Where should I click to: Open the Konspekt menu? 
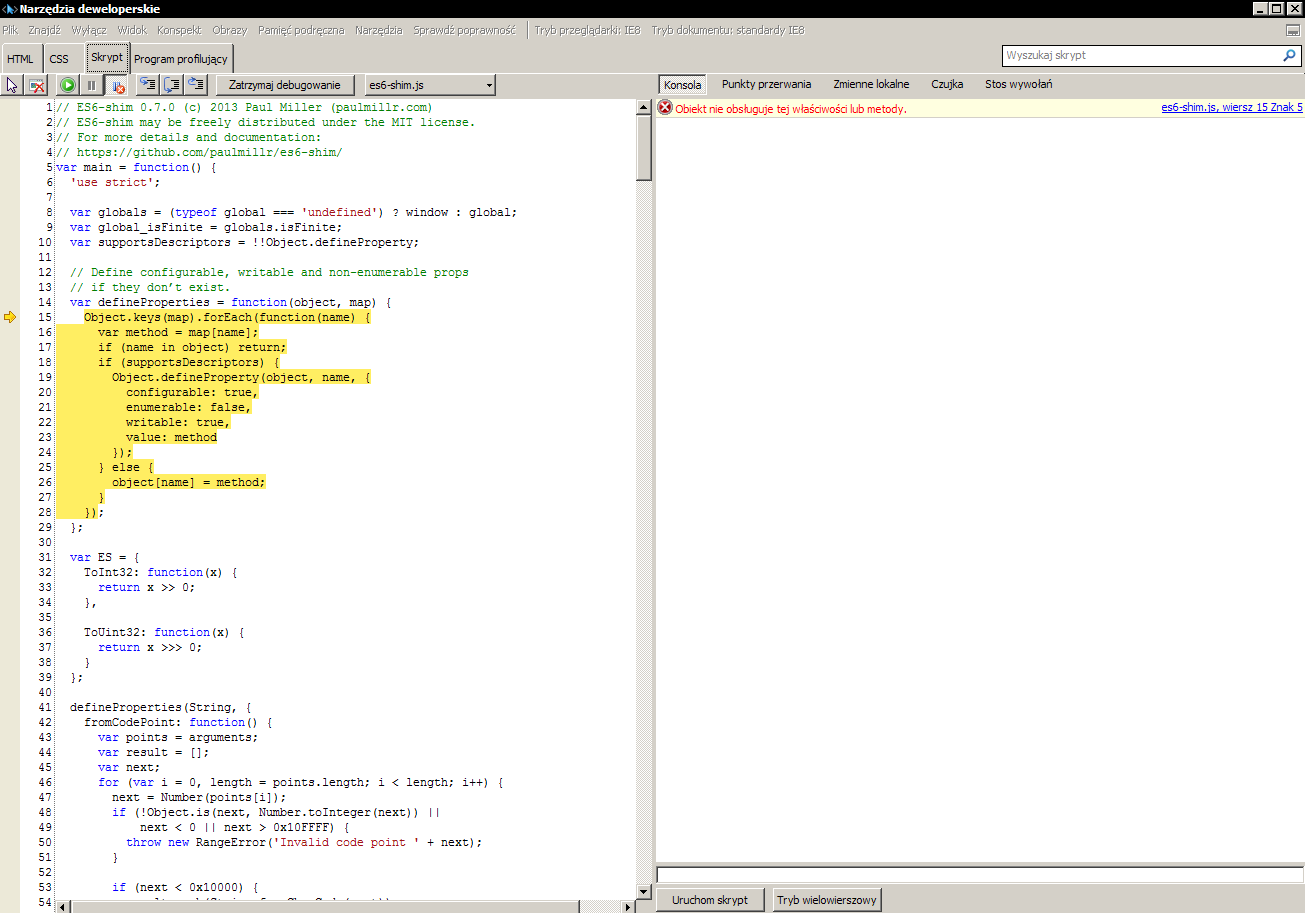(x=179, y=30)
